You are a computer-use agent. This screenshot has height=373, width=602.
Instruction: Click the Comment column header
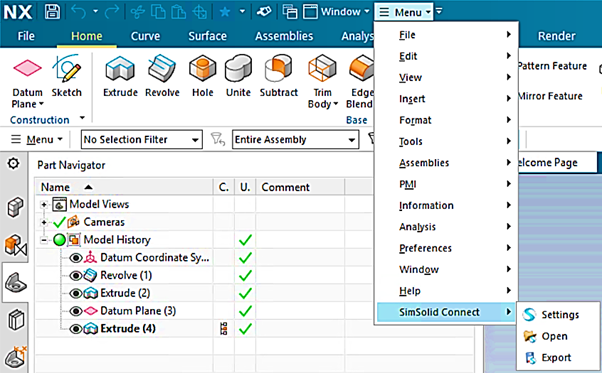pyautogui.click(x=300, y=187)
